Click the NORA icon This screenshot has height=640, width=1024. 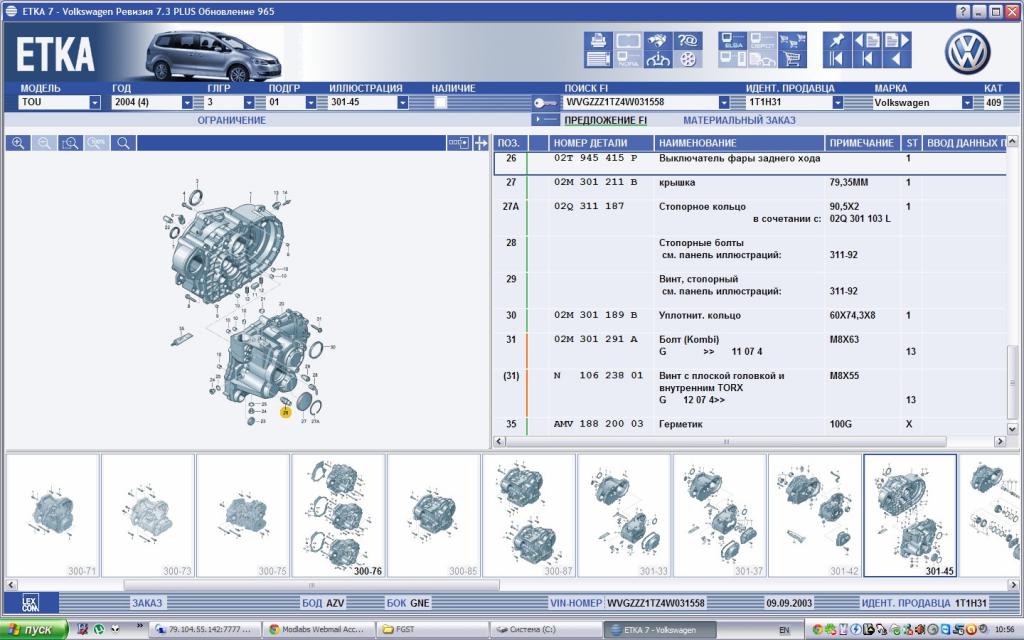[x=628, y=59]
